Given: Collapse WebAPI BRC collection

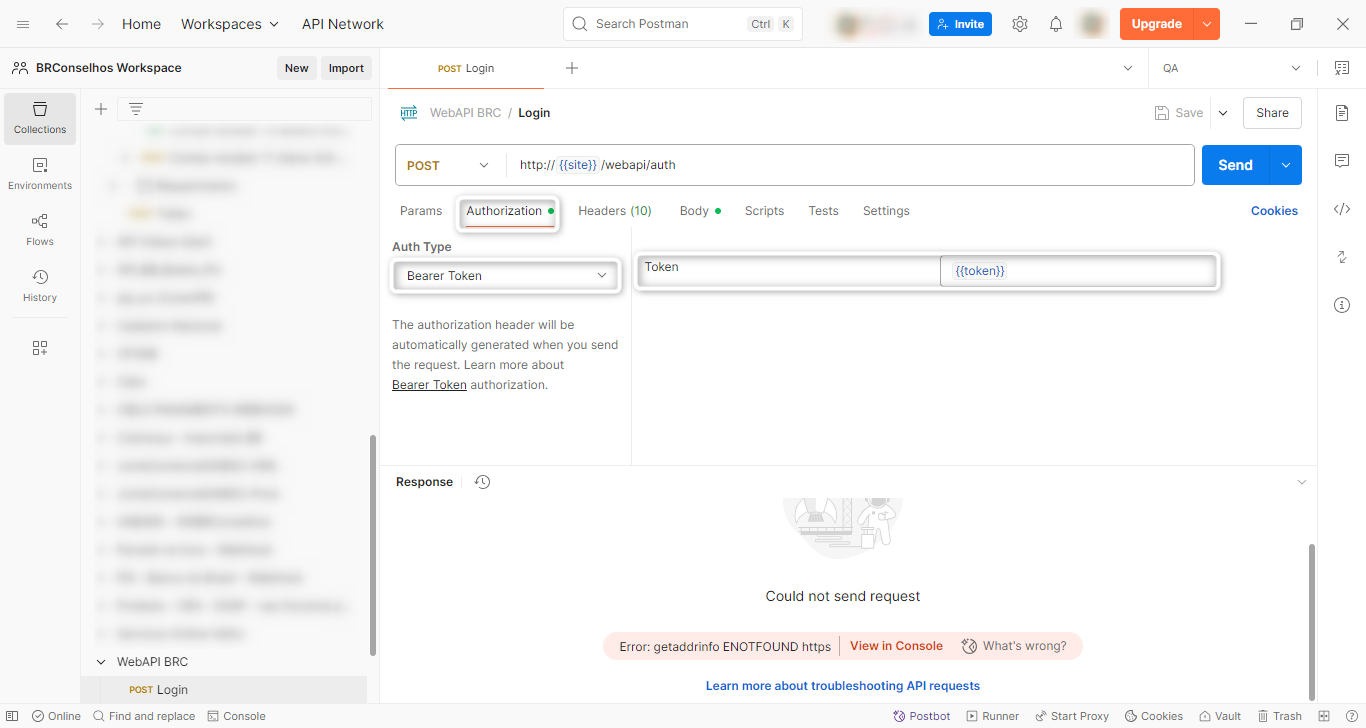Looking at the screenshot, I should [101, 662].
